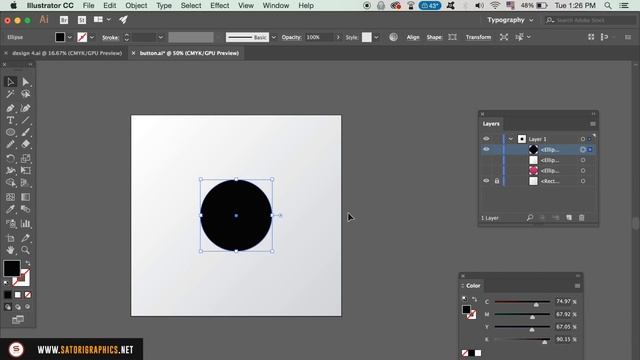Select the Eraser tool
The image size is (640, 360).
click(25, 144)
